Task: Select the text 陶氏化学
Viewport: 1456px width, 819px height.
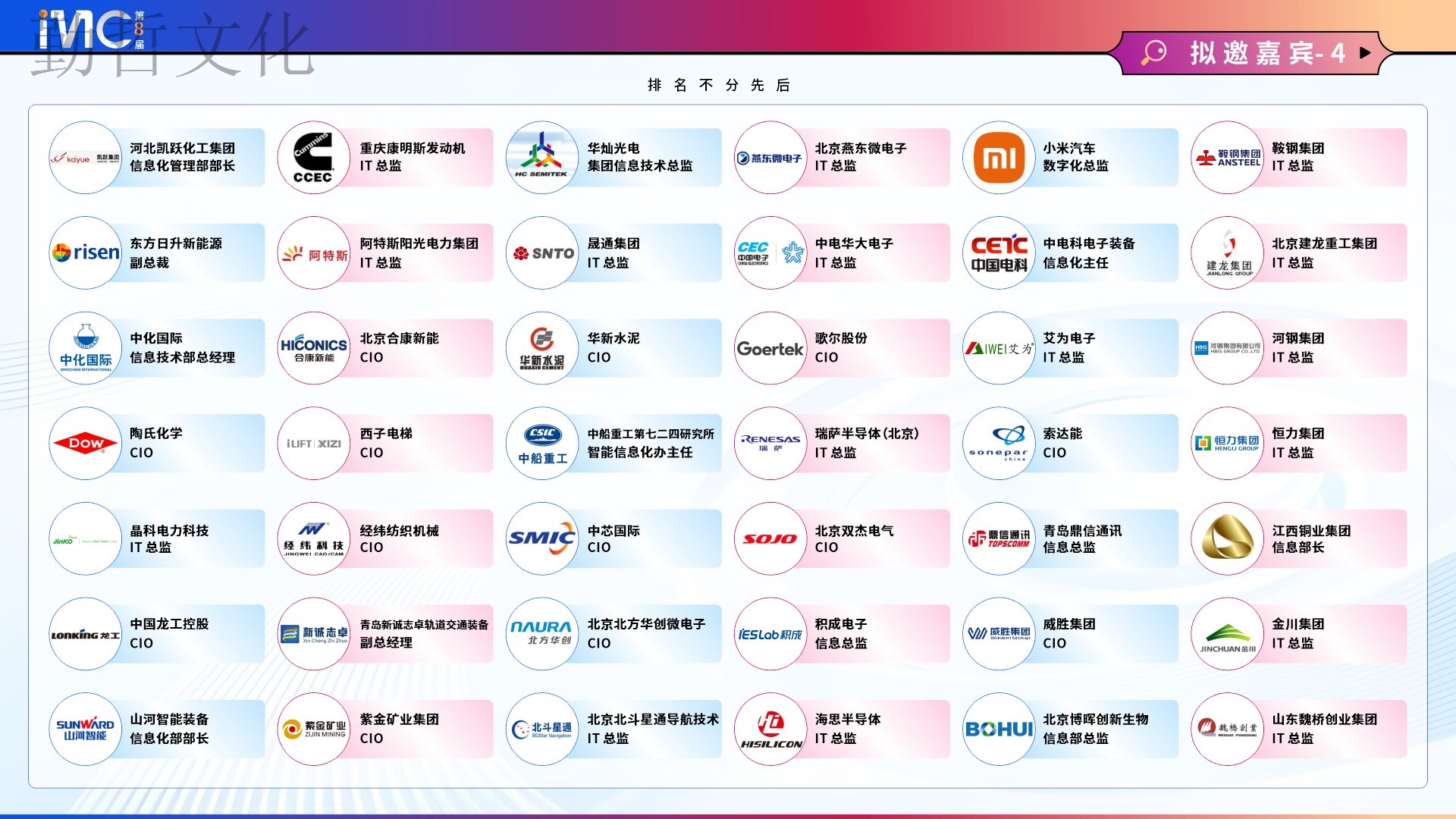Action: click(x=155, y=433)
